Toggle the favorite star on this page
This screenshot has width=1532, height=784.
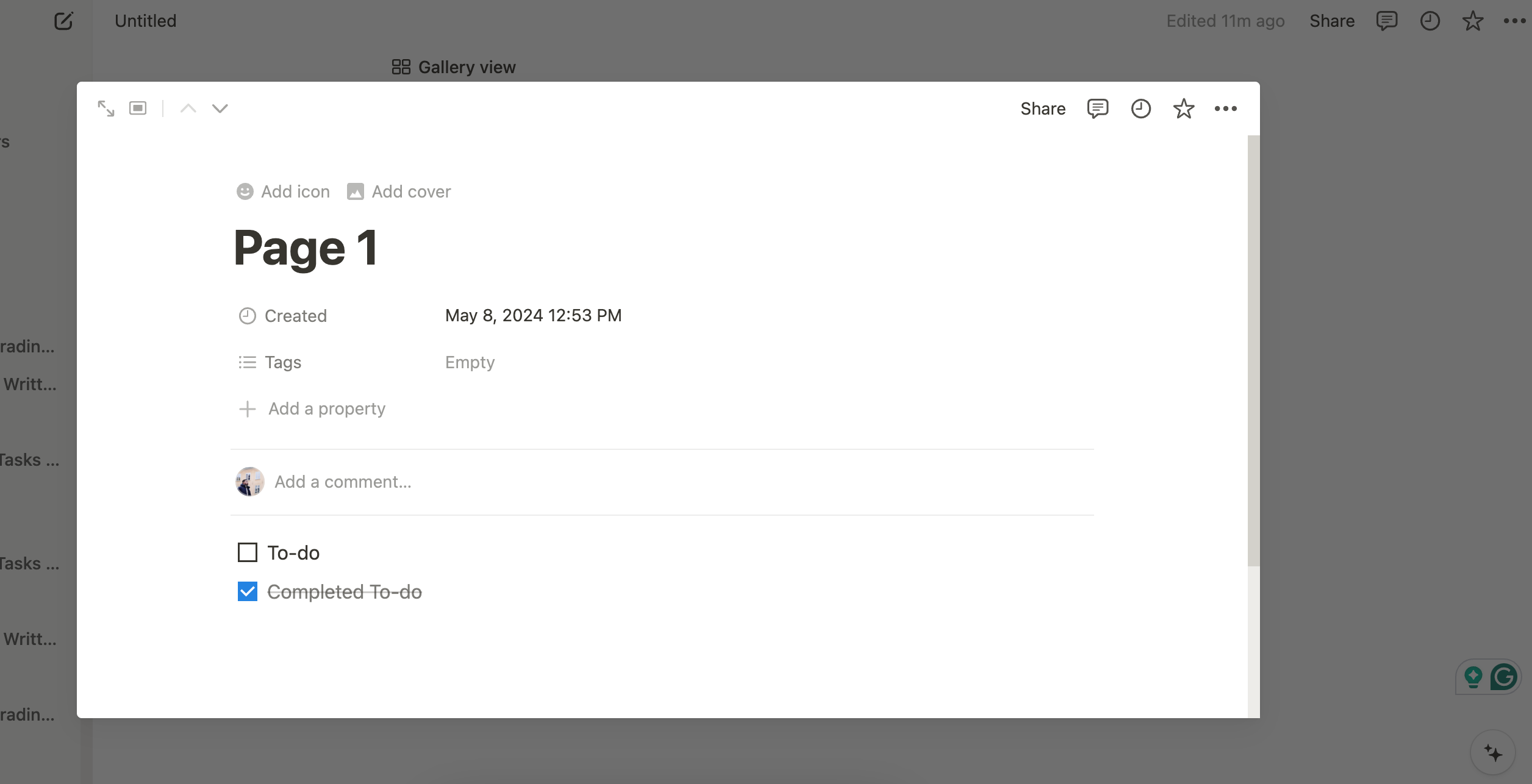pos(1183,109)
